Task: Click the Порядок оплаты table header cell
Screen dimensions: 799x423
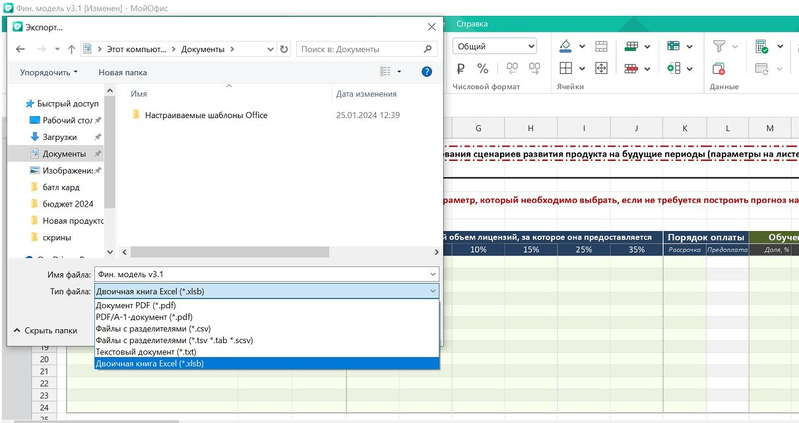Action: (706, 237)
